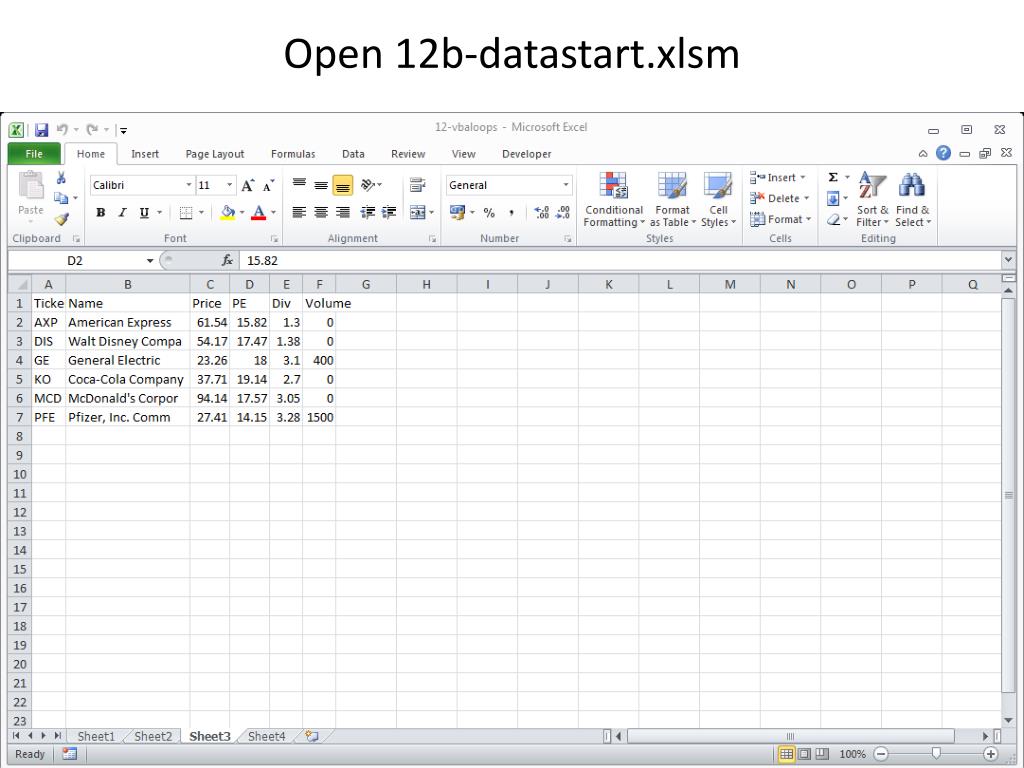1024x768 pixels.
Task: Open the Calibri font name dropdown
Action: (x=189, y=185)
